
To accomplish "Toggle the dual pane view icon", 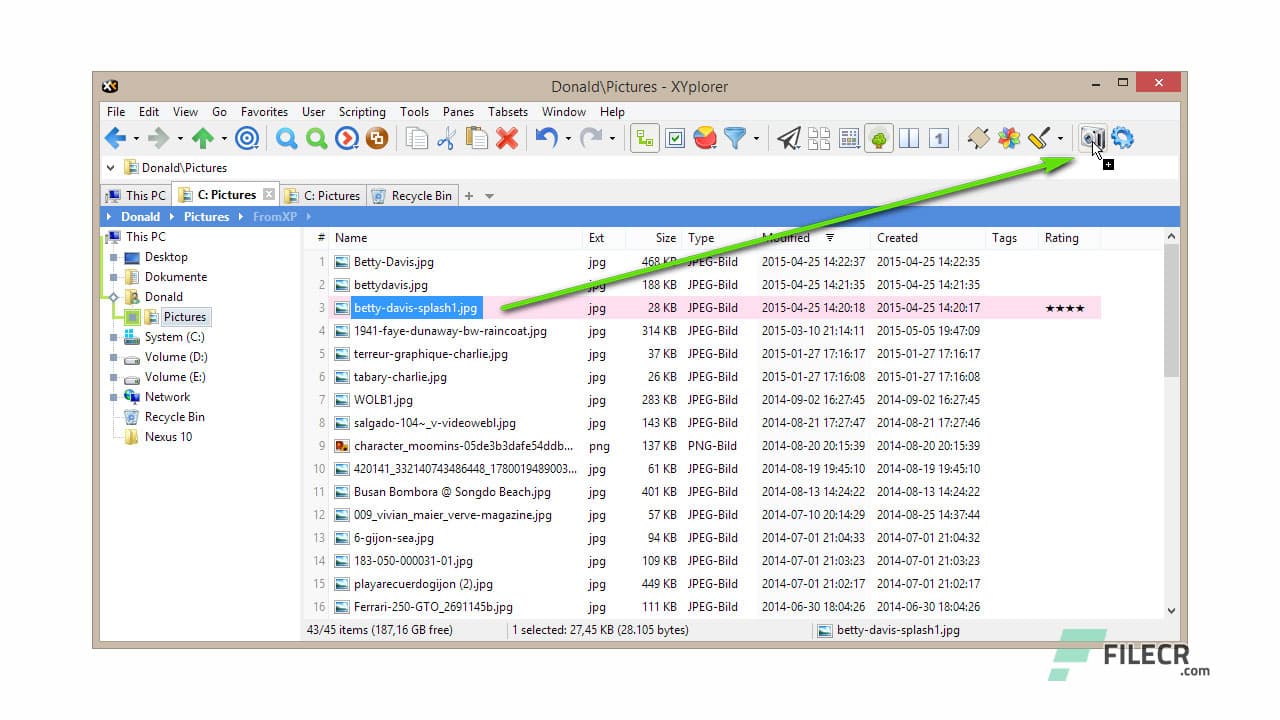I will 909,139.
